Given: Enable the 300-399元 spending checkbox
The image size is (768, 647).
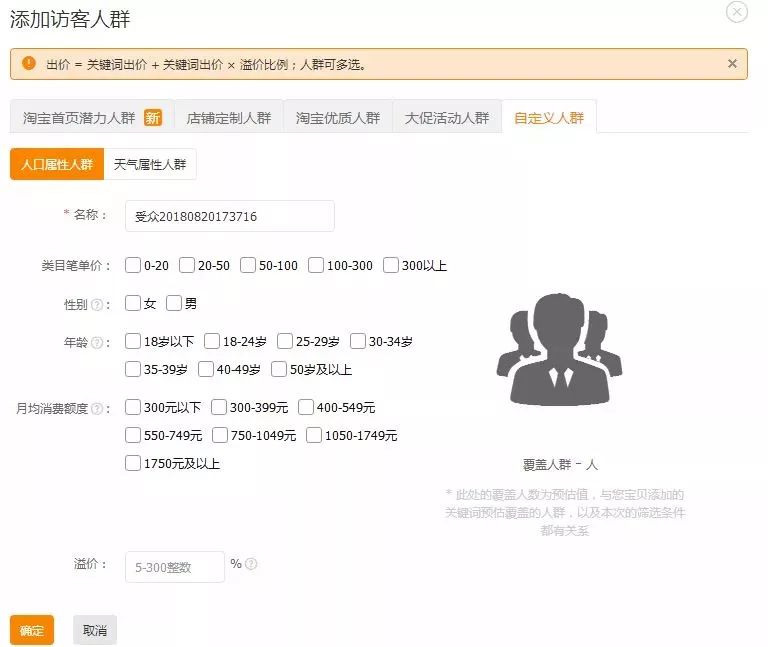Looking at the screenshot, I should pos(219,407).
